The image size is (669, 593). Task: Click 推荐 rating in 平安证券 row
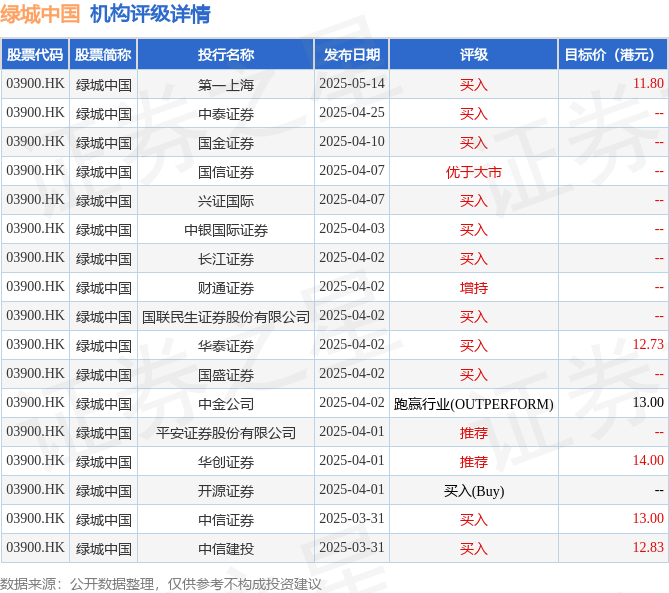pyautogui.click(x=474, y=433)
